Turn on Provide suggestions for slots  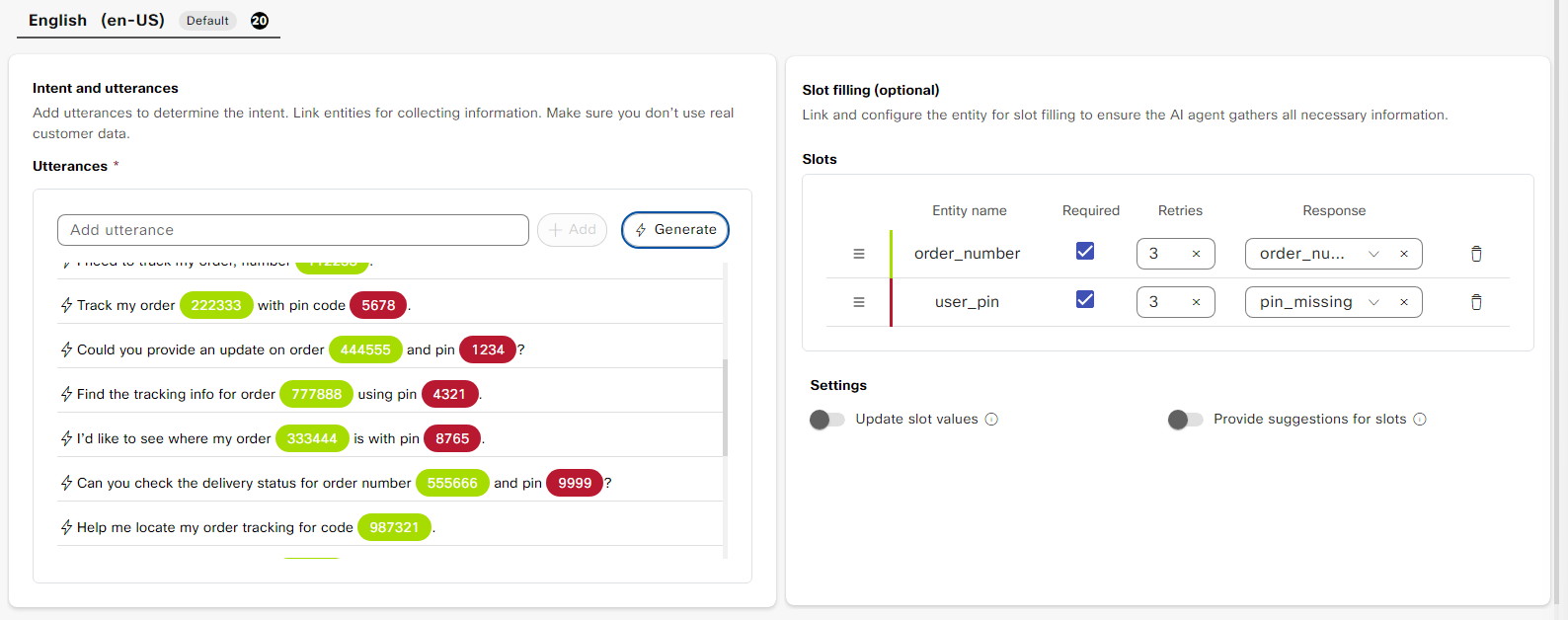click(x=1185, y=420)
